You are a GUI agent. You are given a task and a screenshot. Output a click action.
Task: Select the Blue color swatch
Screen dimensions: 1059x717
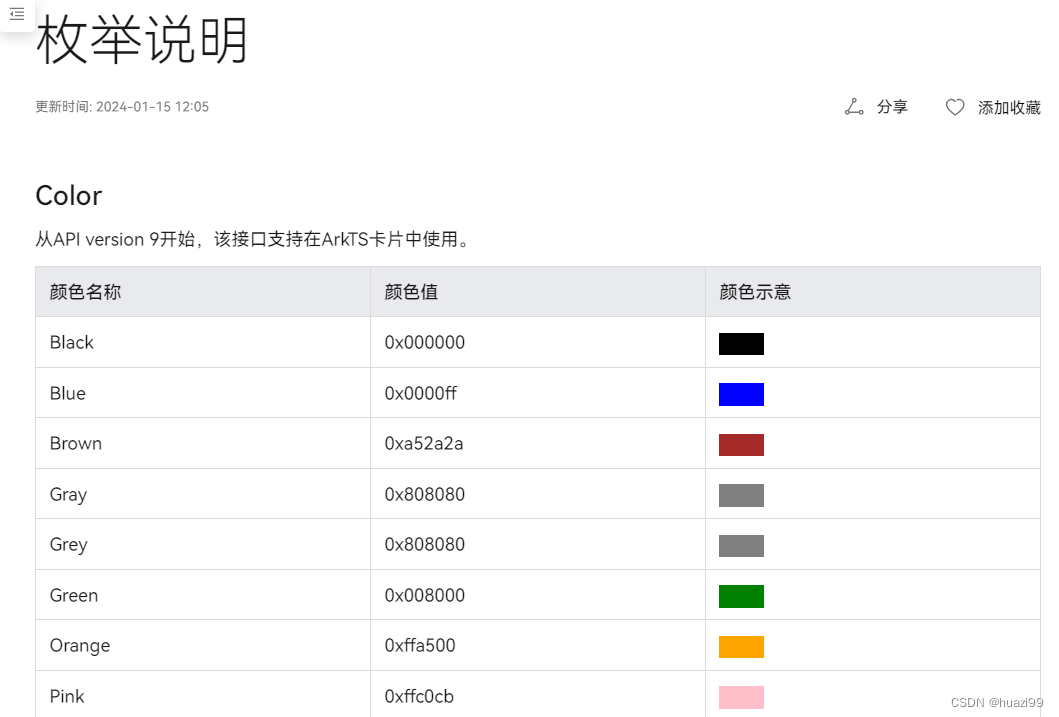coord(741,394)
